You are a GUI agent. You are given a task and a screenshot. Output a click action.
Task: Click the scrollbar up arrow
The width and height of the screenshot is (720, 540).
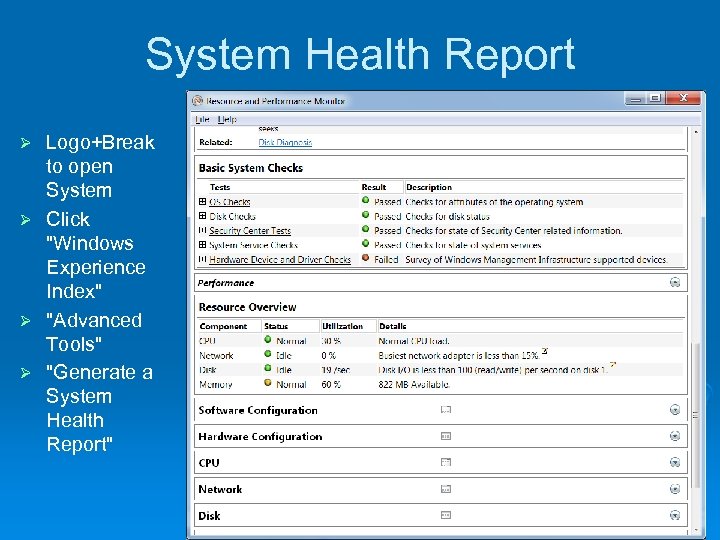click(696, 132)
